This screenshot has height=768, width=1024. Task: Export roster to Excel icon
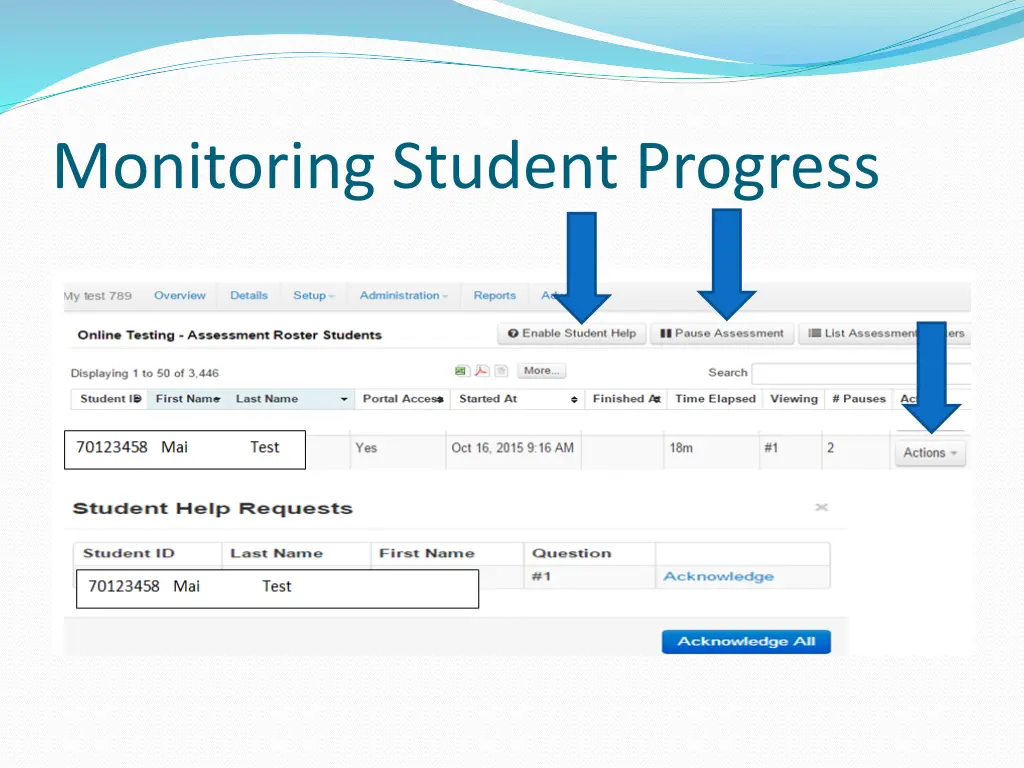click(461, 371)
